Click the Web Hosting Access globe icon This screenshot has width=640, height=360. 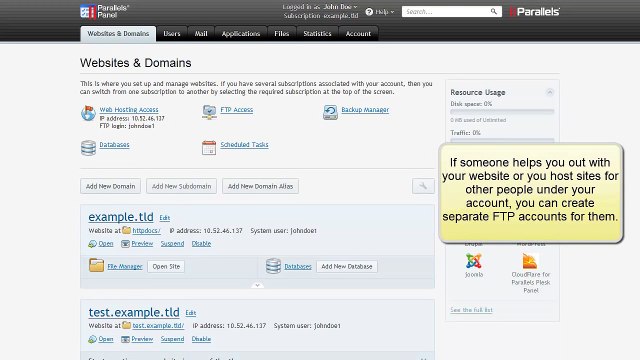[88, 113]
